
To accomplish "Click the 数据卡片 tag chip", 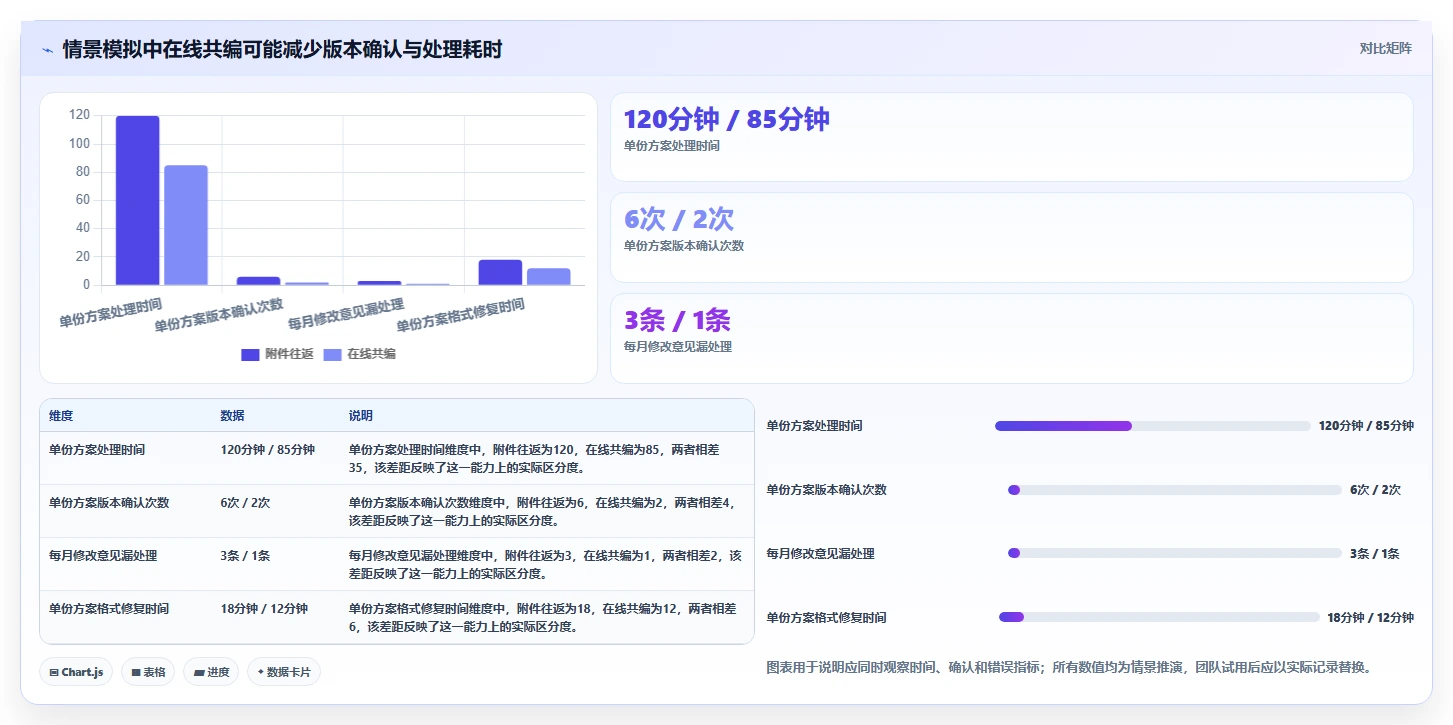I will pos(284,672).
